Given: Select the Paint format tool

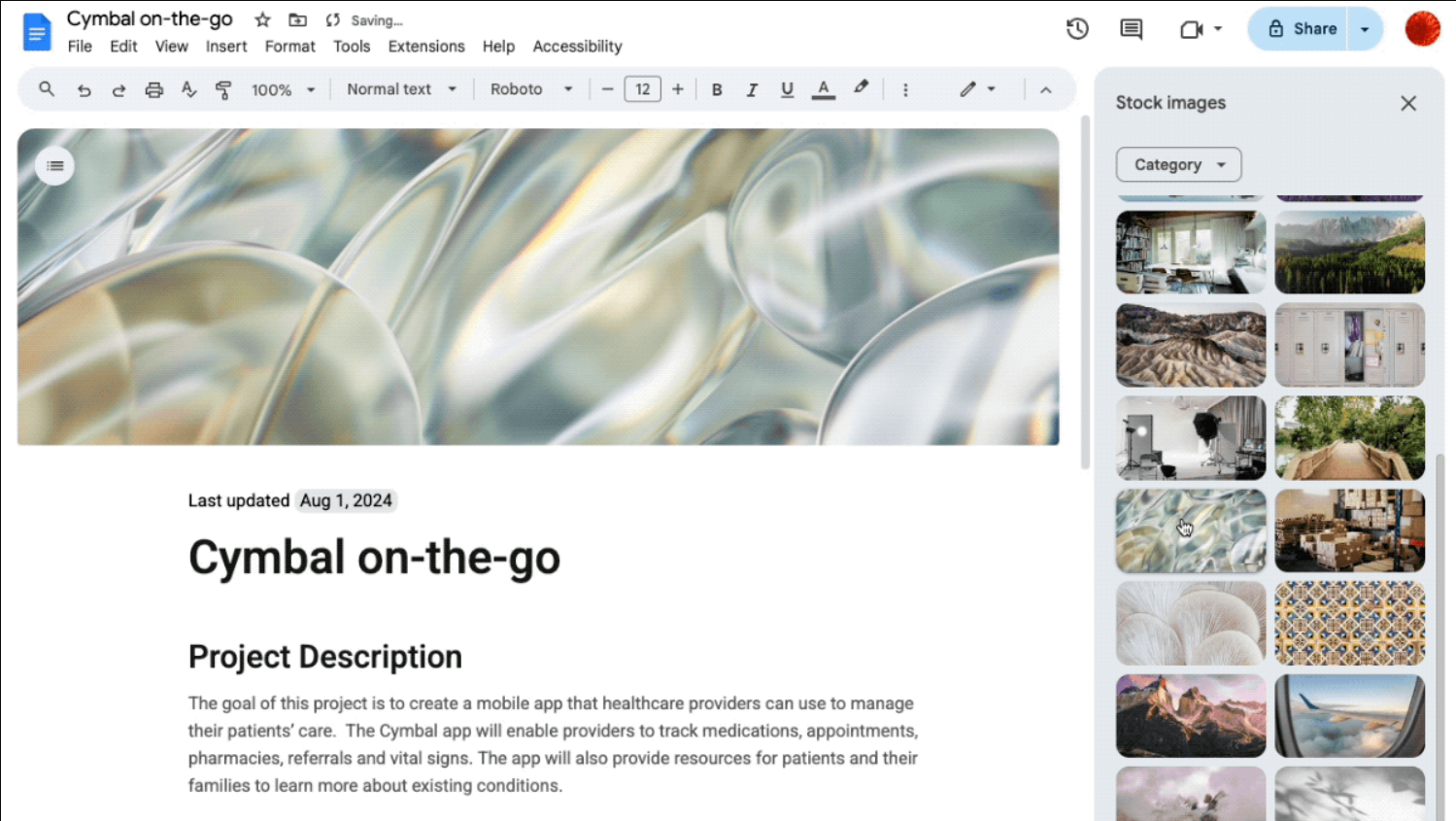Looking at the screenshot, I should (x=223, y=88).
